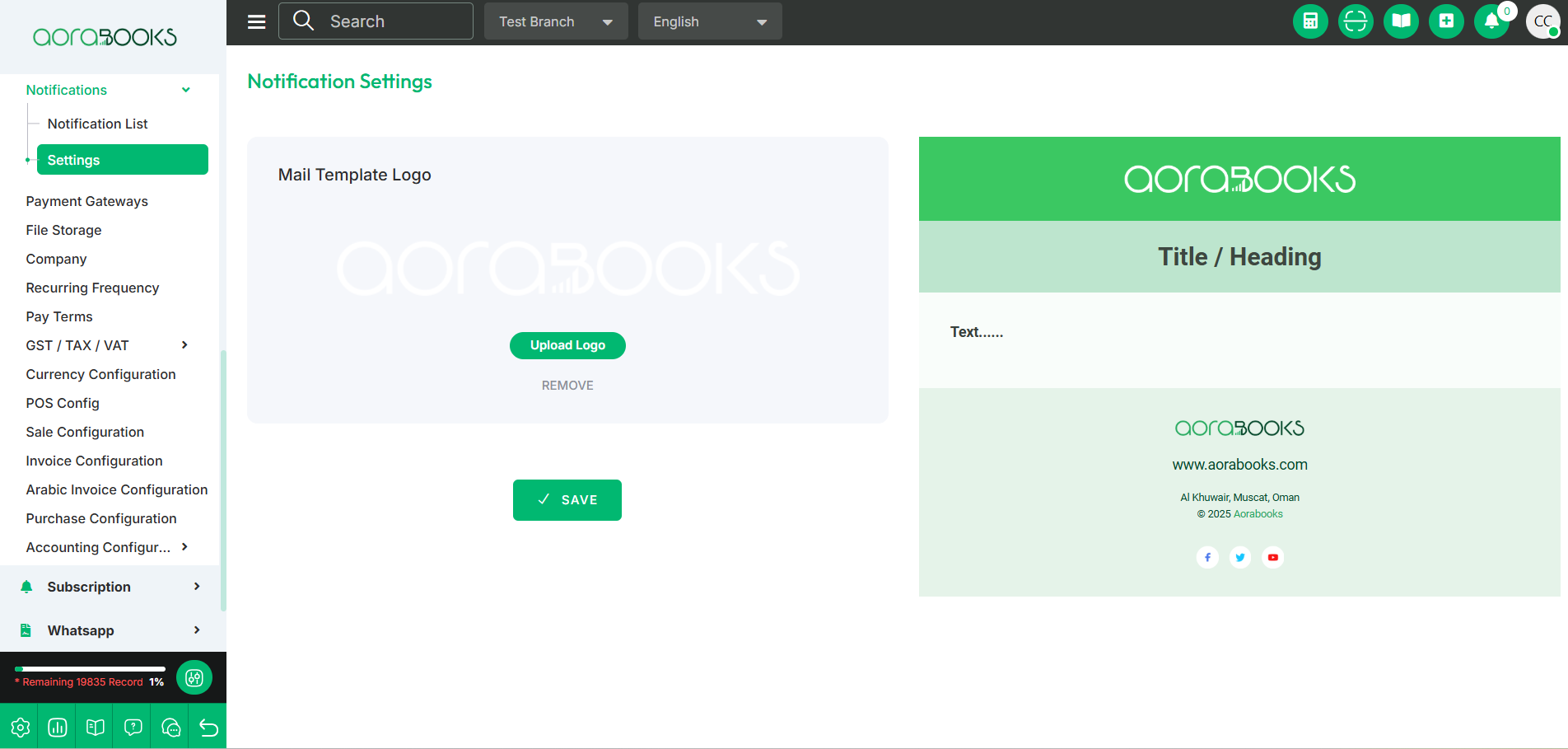1568x749 pixels.
Task: Open File Storage menu item
Action: click(63, 230)
